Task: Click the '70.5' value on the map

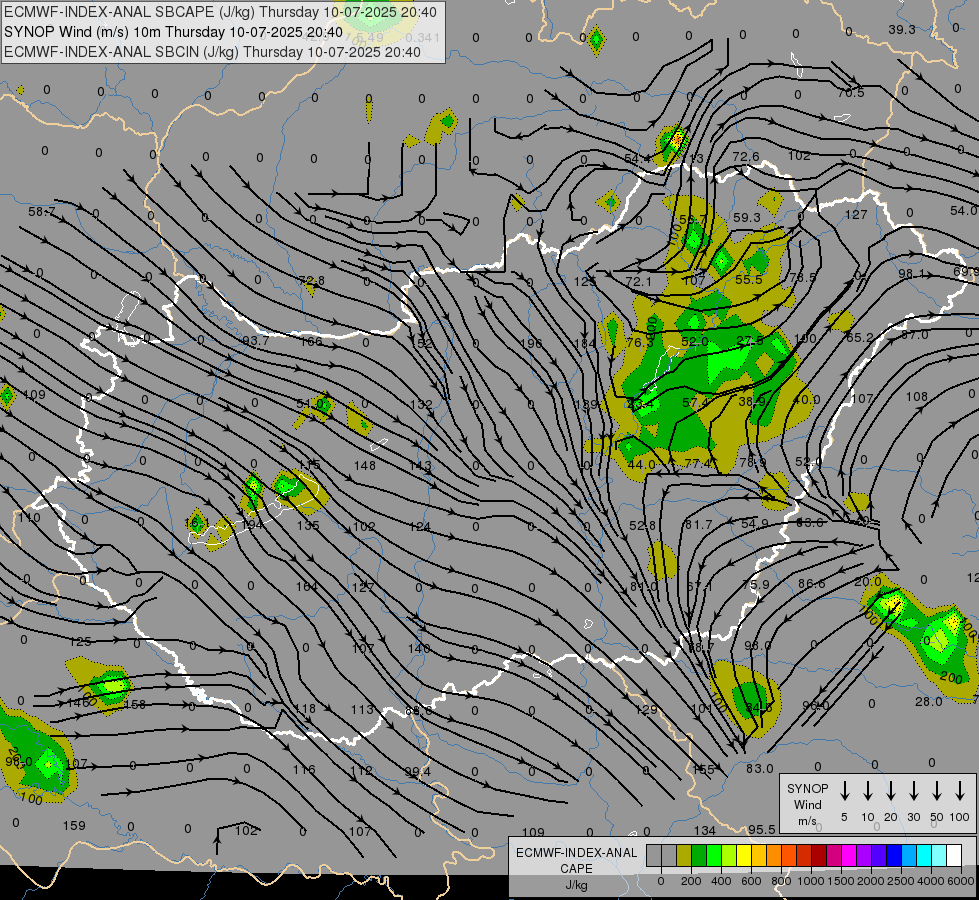Action: click(850, 93)
